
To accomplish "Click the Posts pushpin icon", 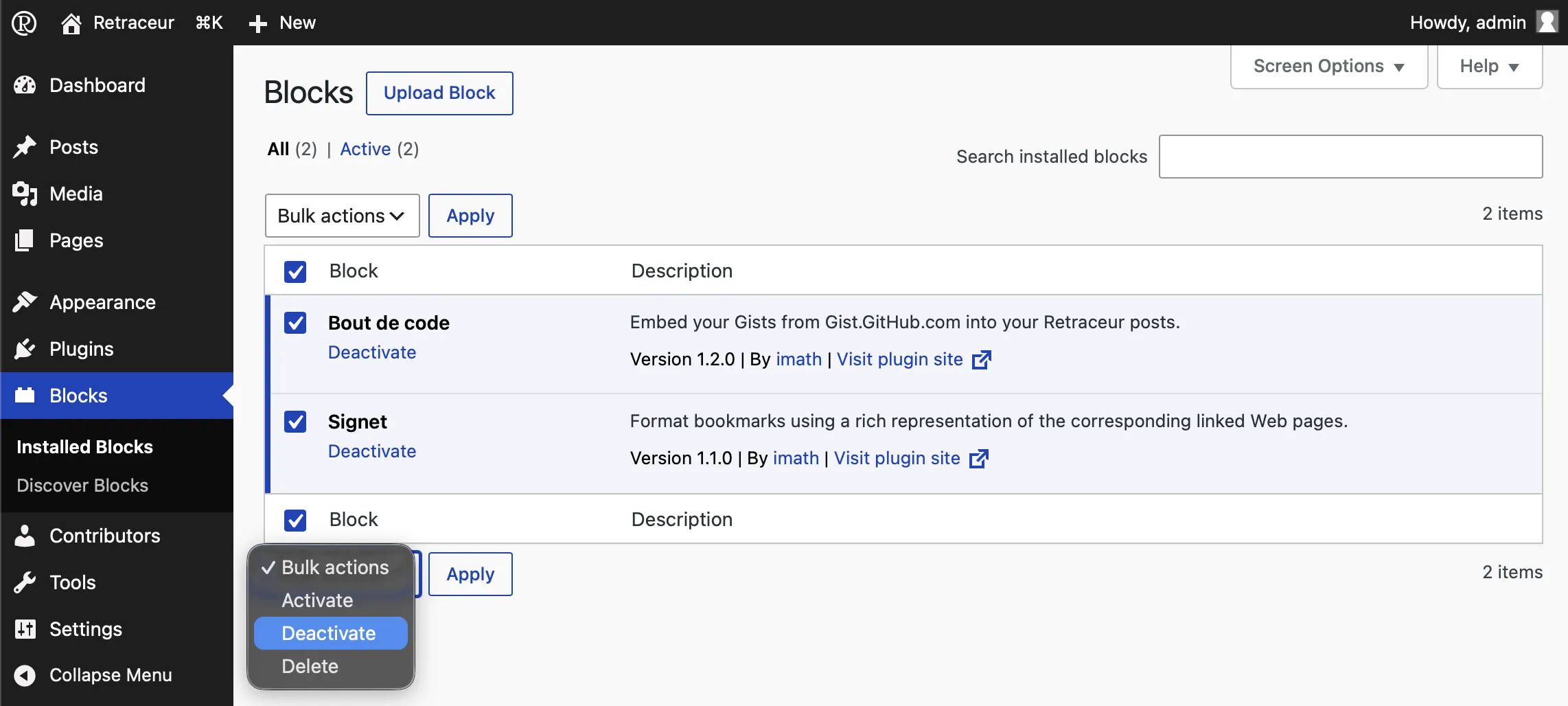I will pyautogui.click(x=25, y=147).
